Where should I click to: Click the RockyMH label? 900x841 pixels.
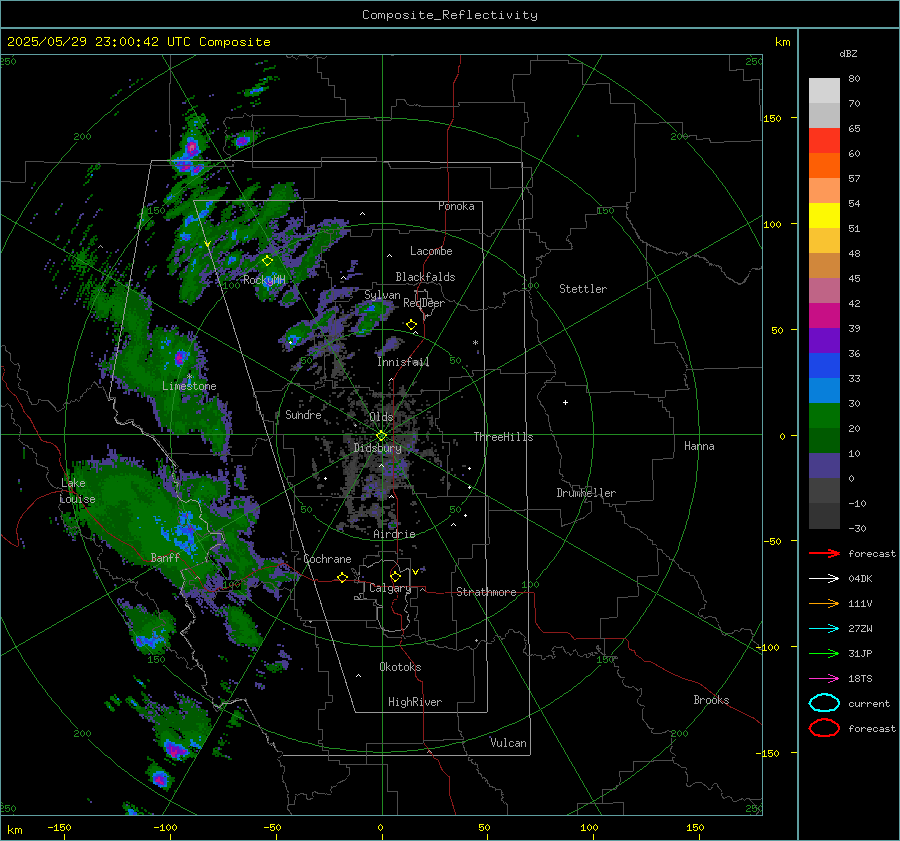click(264, 280)
